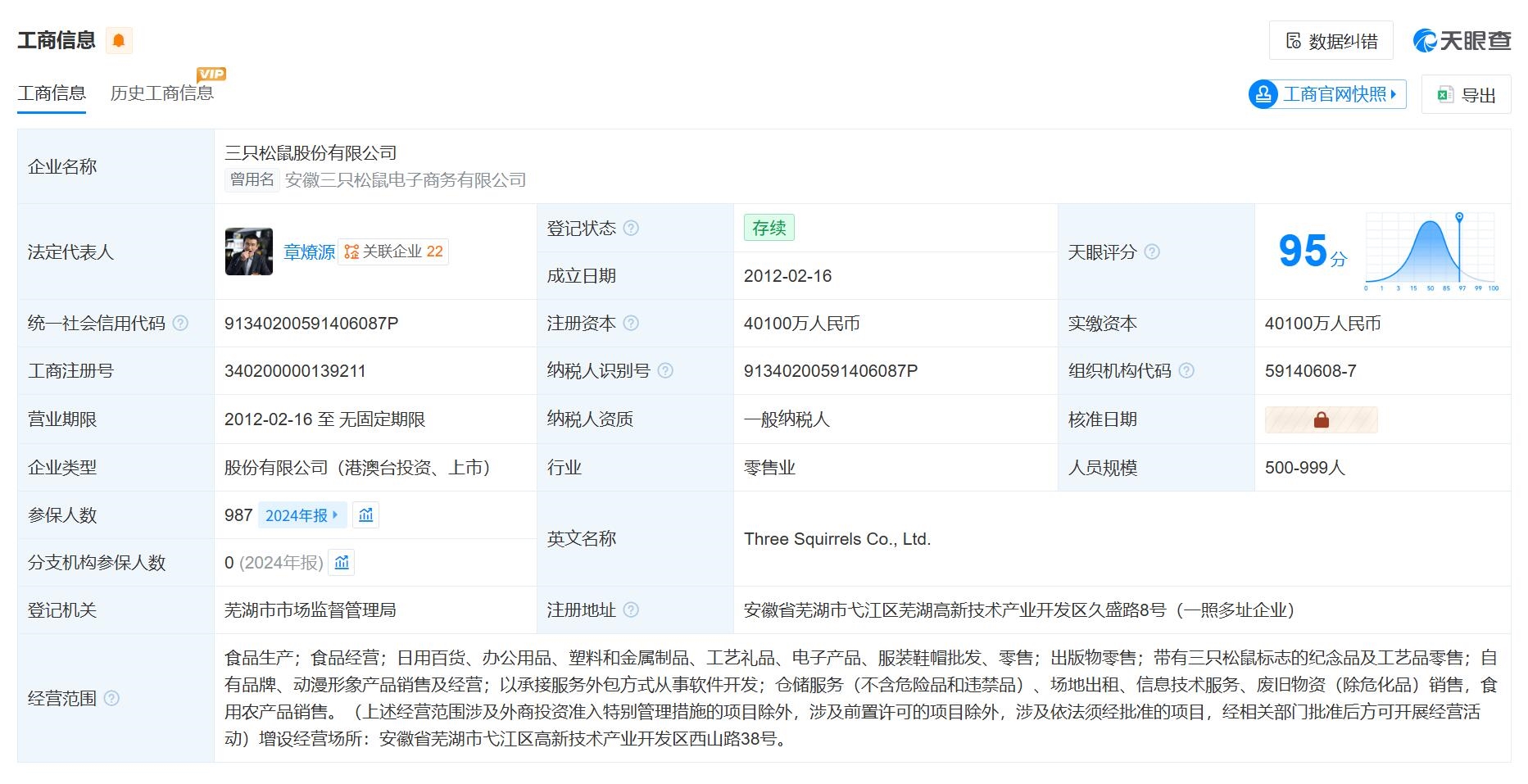Switch to the 历史工商信息 tab
Screen dimensions: 1528x784
pyautogui.click(x=161, y=93)
